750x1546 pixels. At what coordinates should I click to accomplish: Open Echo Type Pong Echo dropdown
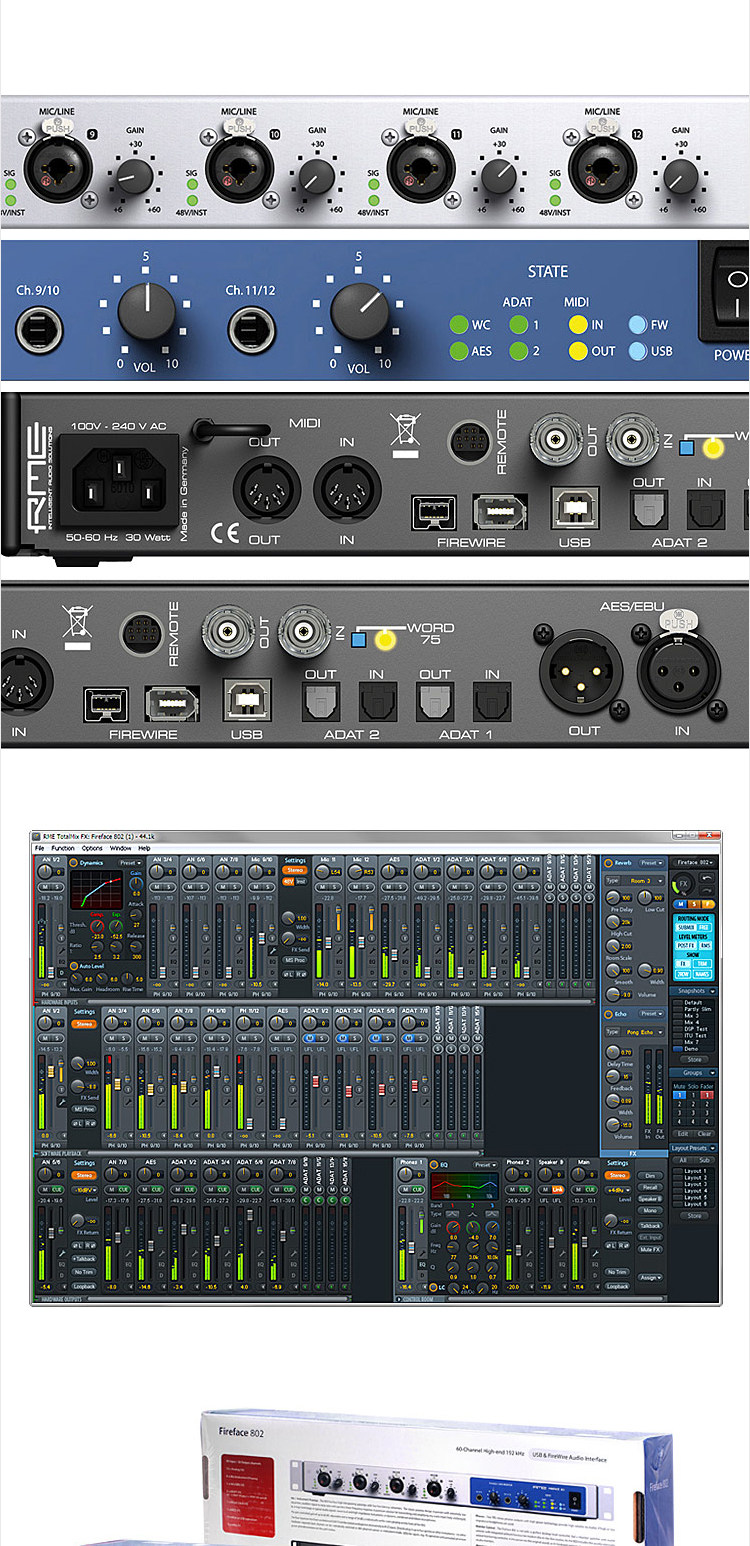pos(642,1032)
